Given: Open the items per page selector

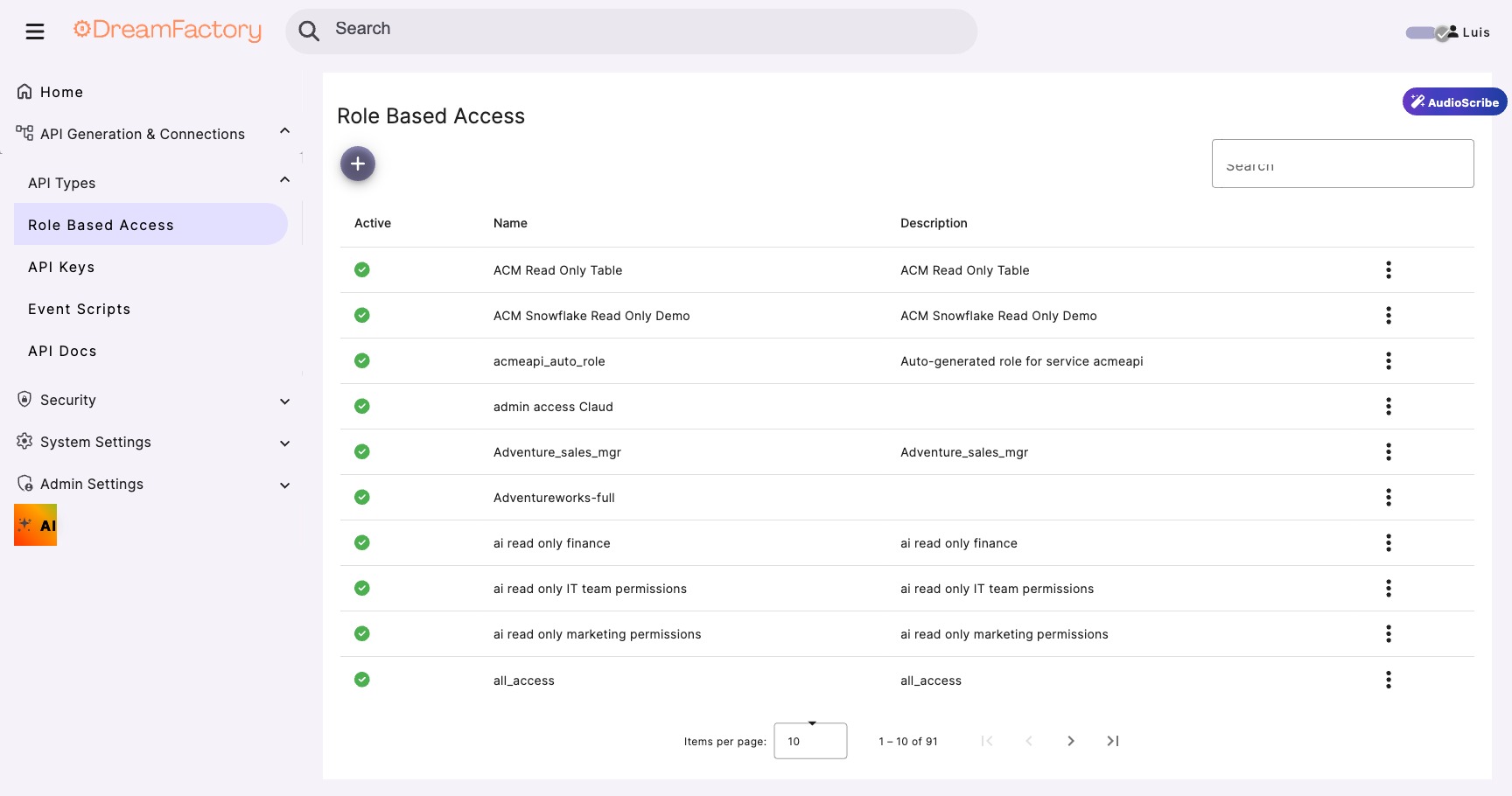Looking at the screenshot, I should coord(809,741).
